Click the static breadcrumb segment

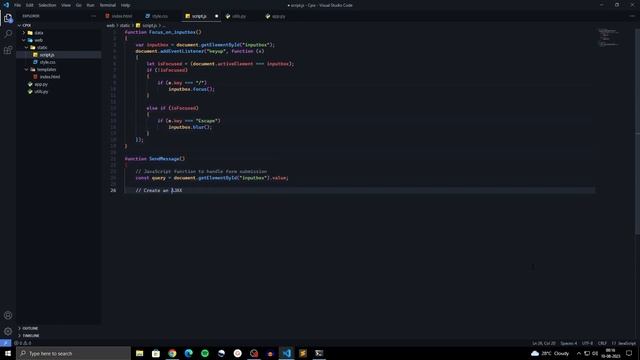(x=124, y=25)
